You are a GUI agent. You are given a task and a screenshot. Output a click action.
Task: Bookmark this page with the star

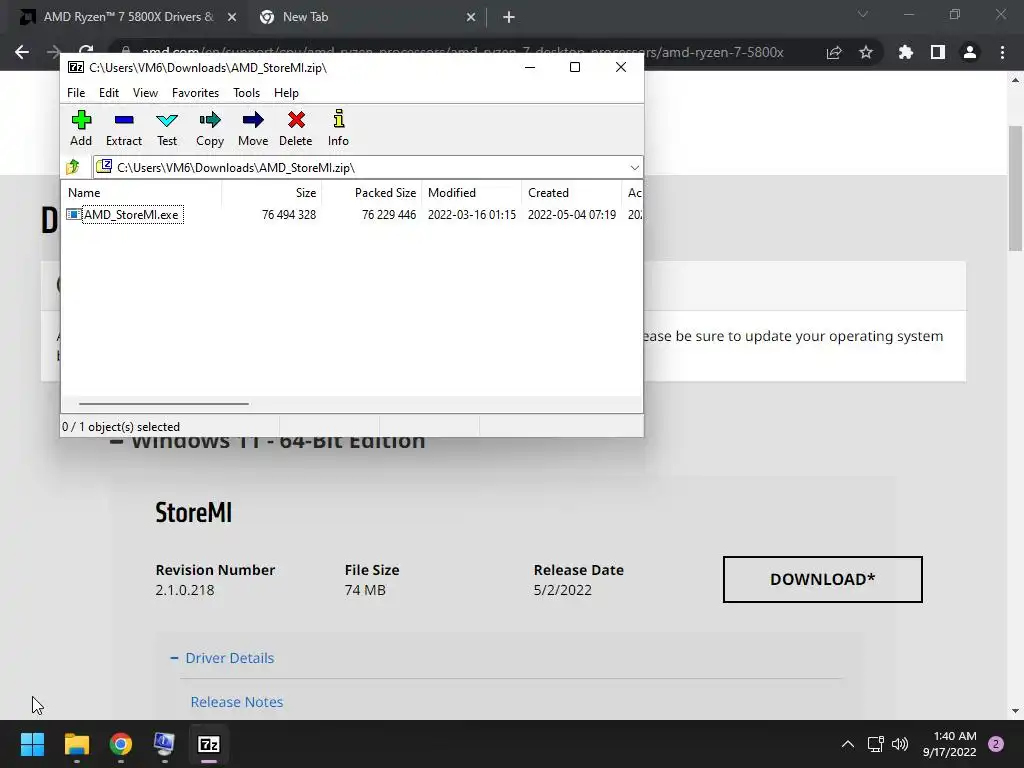pyautogui.click(x=866, y=52)
